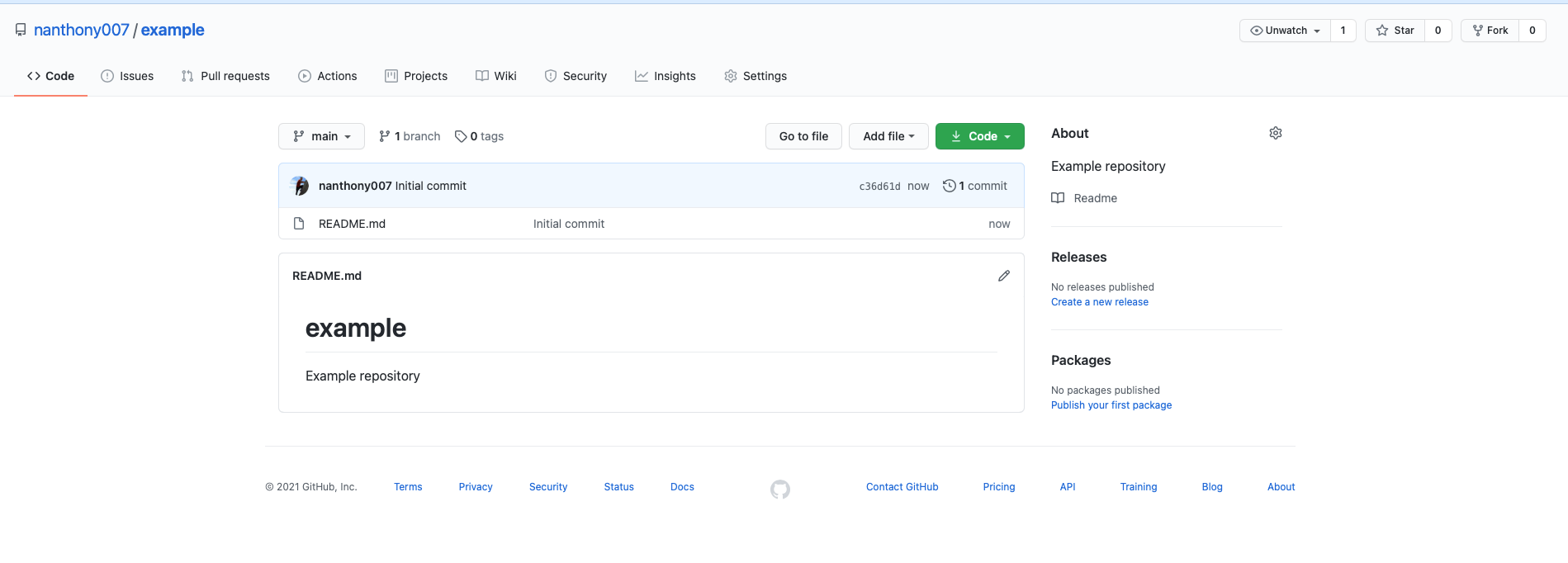Click the nanthony007 author name in the commit row
This screenshot has height=563, width=1568.
click(x=355, y=186)
